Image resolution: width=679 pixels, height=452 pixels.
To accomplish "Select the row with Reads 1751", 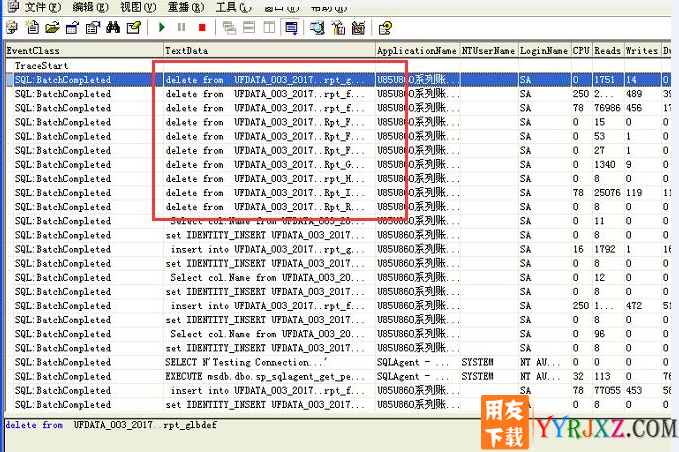I will point(338,80).
